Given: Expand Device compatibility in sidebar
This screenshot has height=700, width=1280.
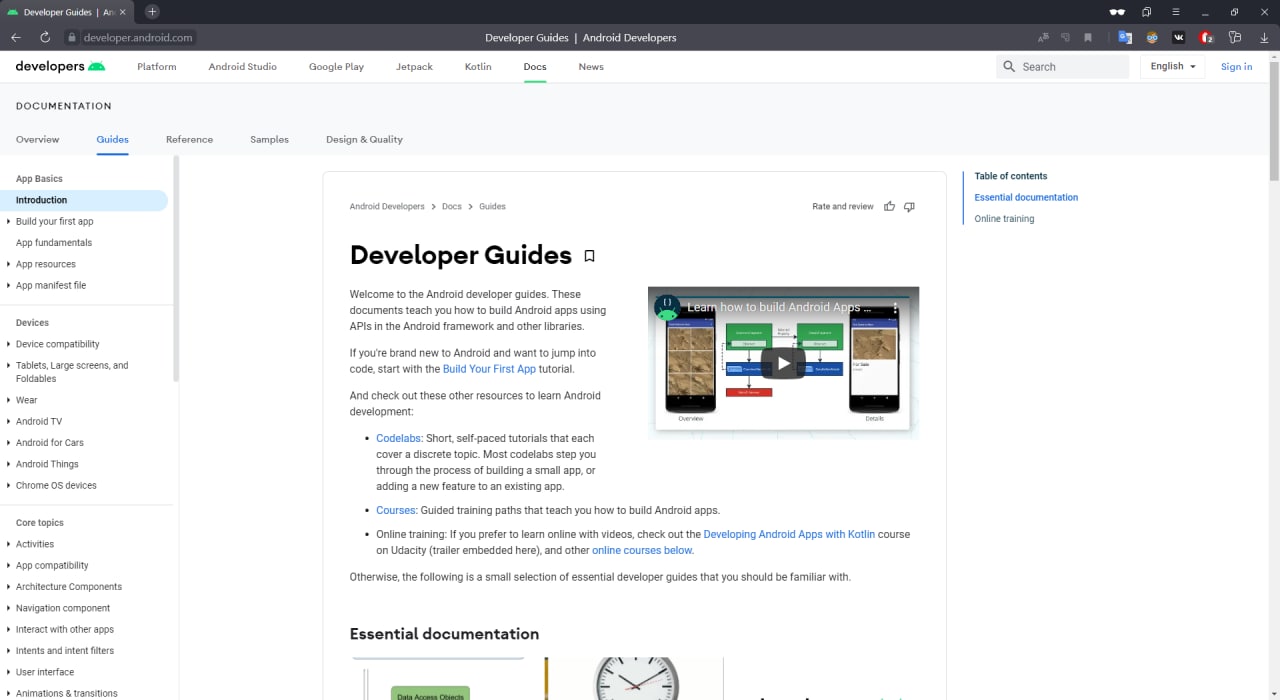Looking at the screenshot, I should 8,344.
